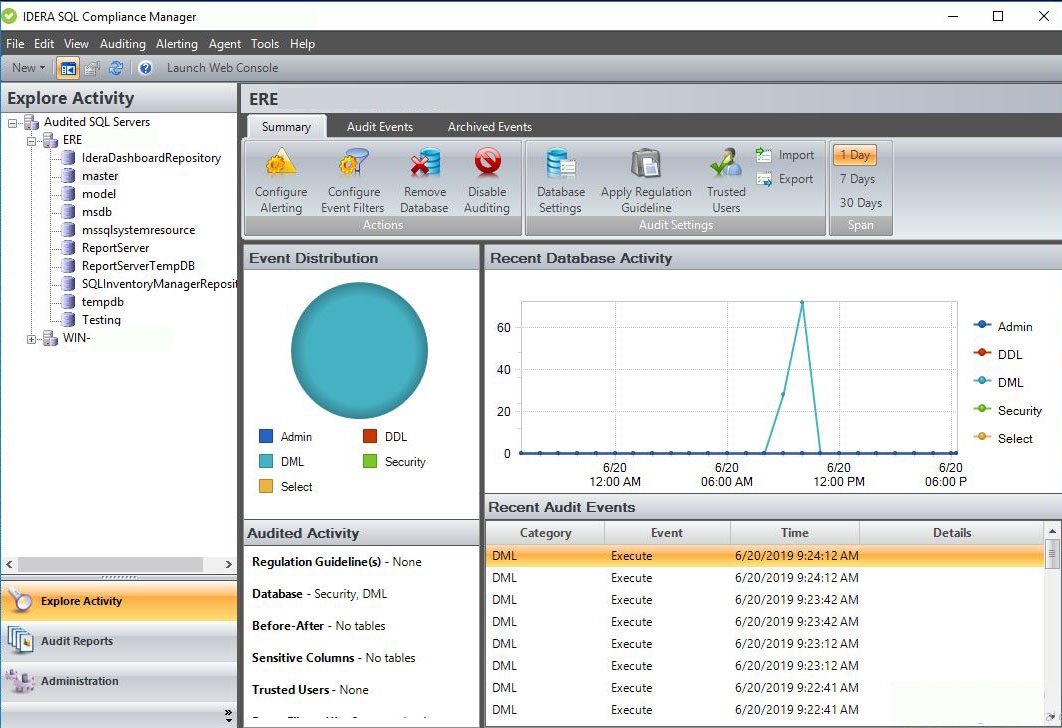Viewport: 1062px width, 728px height.
Task: Sort events by Category column header
Action: click(545, 533)
